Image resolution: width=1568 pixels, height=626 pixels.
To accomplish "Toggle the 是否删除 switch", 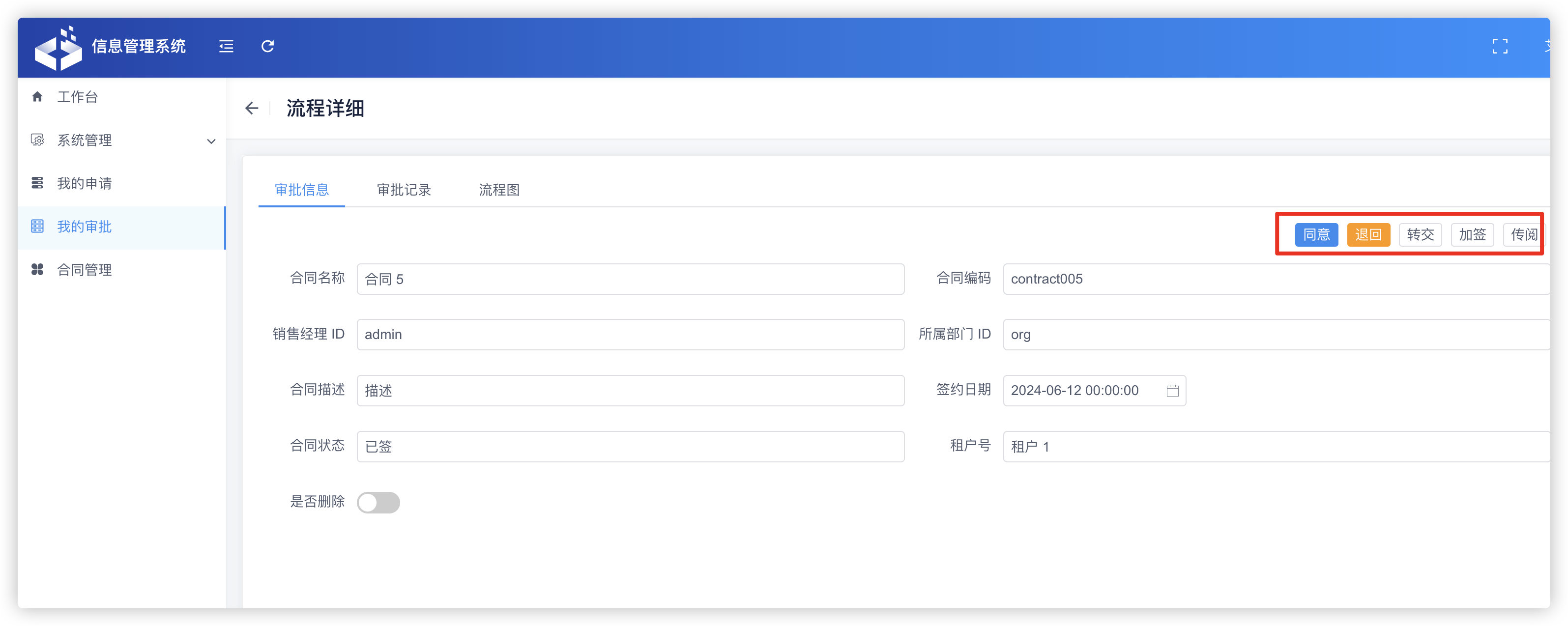I will pyautogui.click(x=378, y=503).
